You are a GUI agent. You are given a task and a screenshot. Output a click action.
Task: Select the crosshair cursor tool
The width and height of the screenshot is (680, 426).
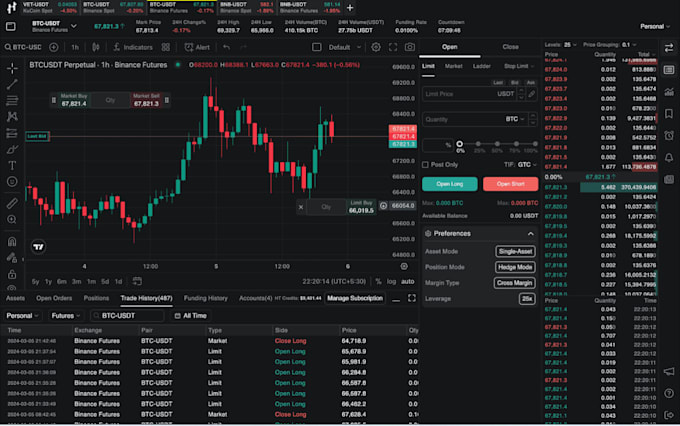coord(12,68)
